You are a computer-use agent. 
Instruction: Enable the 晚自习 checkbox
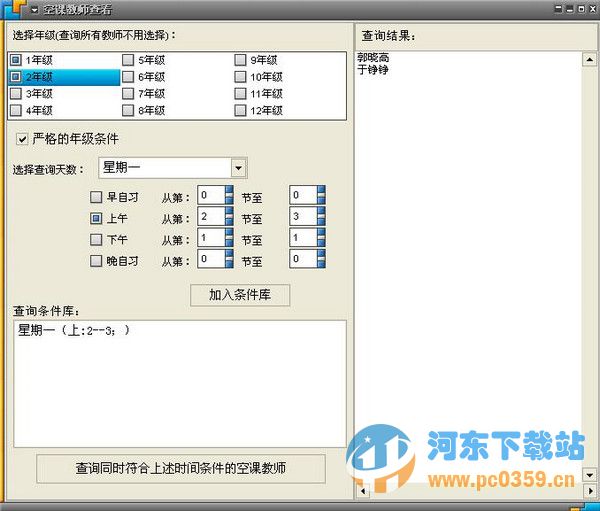96,261
